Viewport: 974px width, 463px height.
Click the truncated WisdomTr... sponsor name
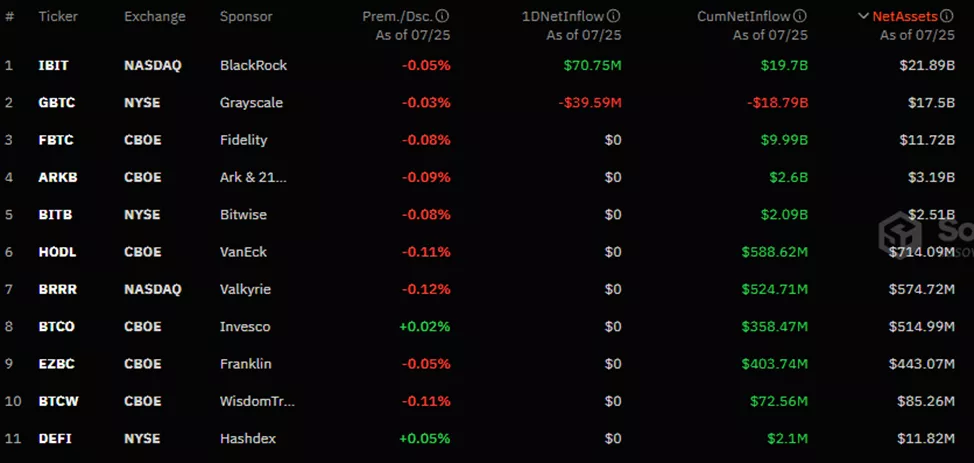point(257,401)
